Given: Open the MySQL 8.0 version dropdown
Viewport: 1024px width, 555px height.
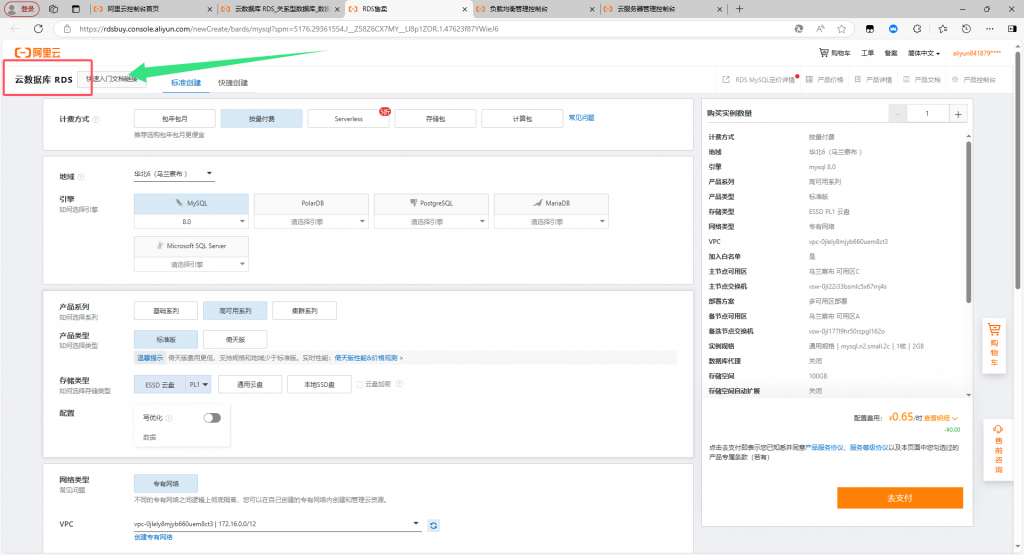Looking at the screenshot, I should click(190, 221).
